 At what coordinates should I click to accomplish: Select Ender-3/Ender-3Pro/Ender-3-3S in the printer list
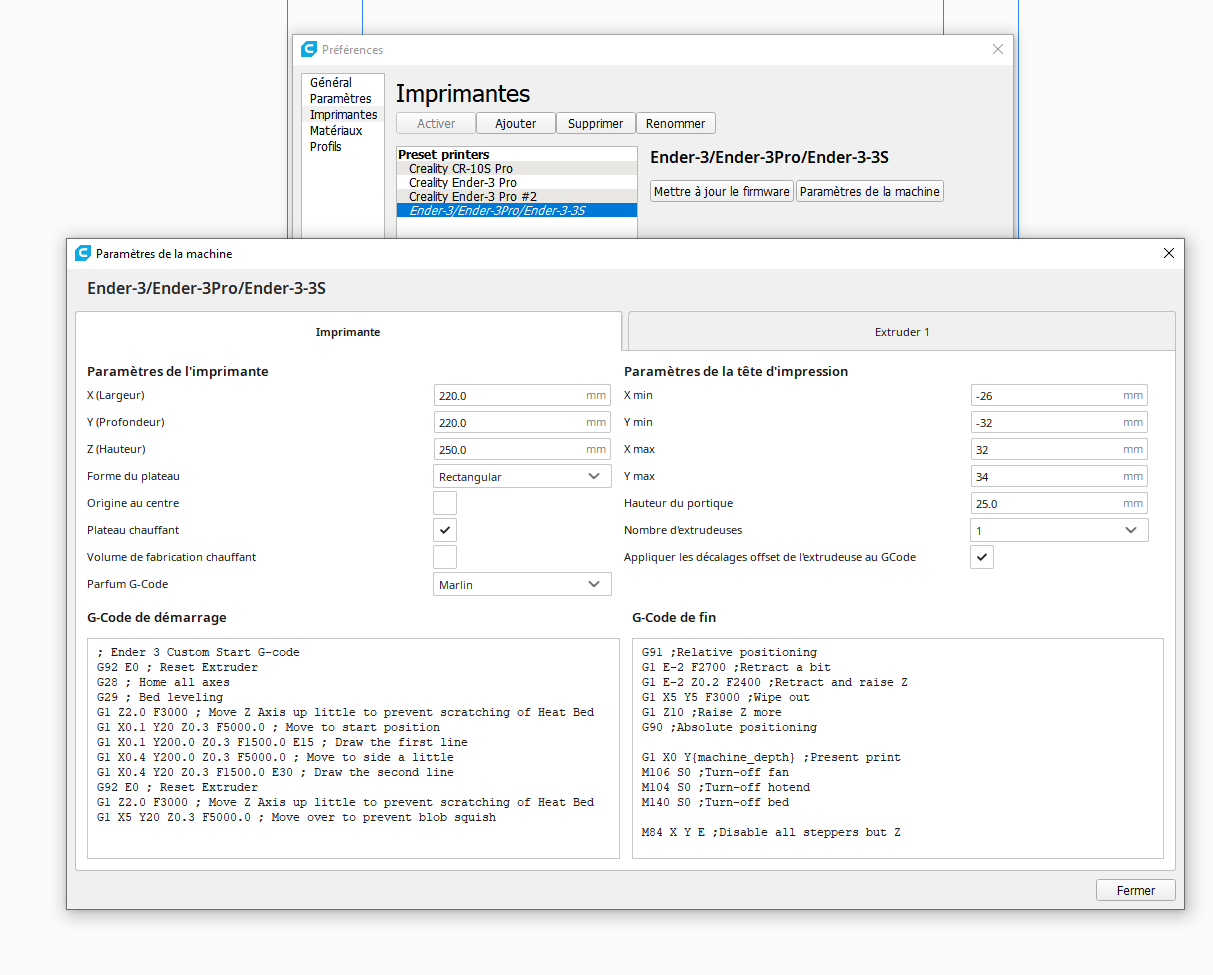click(x=517, y=210)
